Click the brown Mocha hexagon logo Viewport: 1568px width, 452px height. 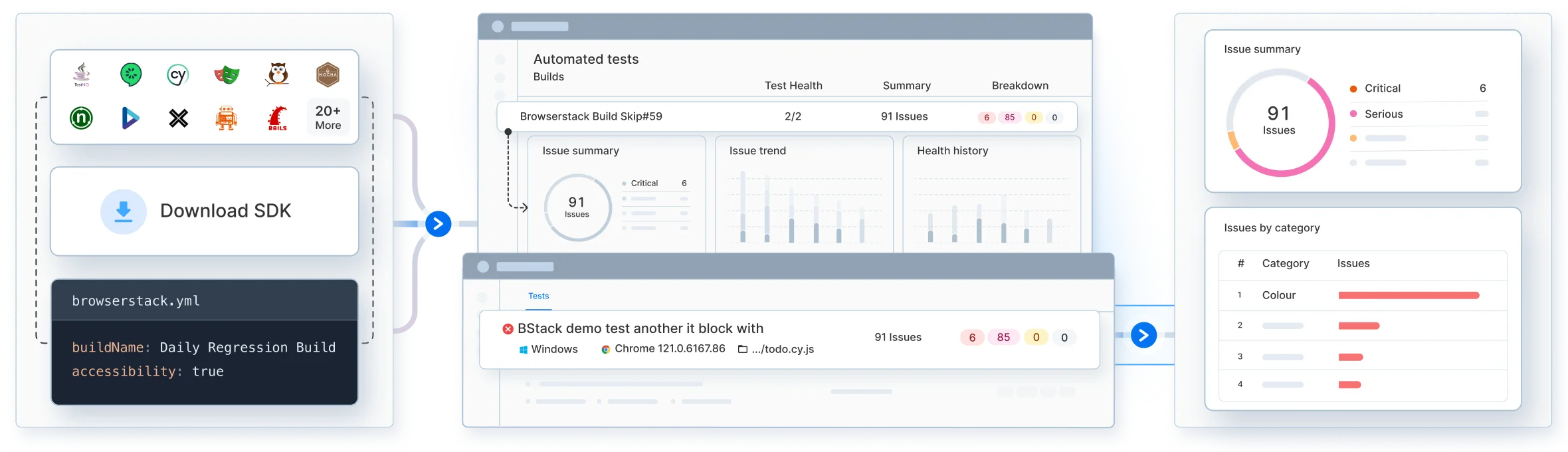[x=328, y=74]
